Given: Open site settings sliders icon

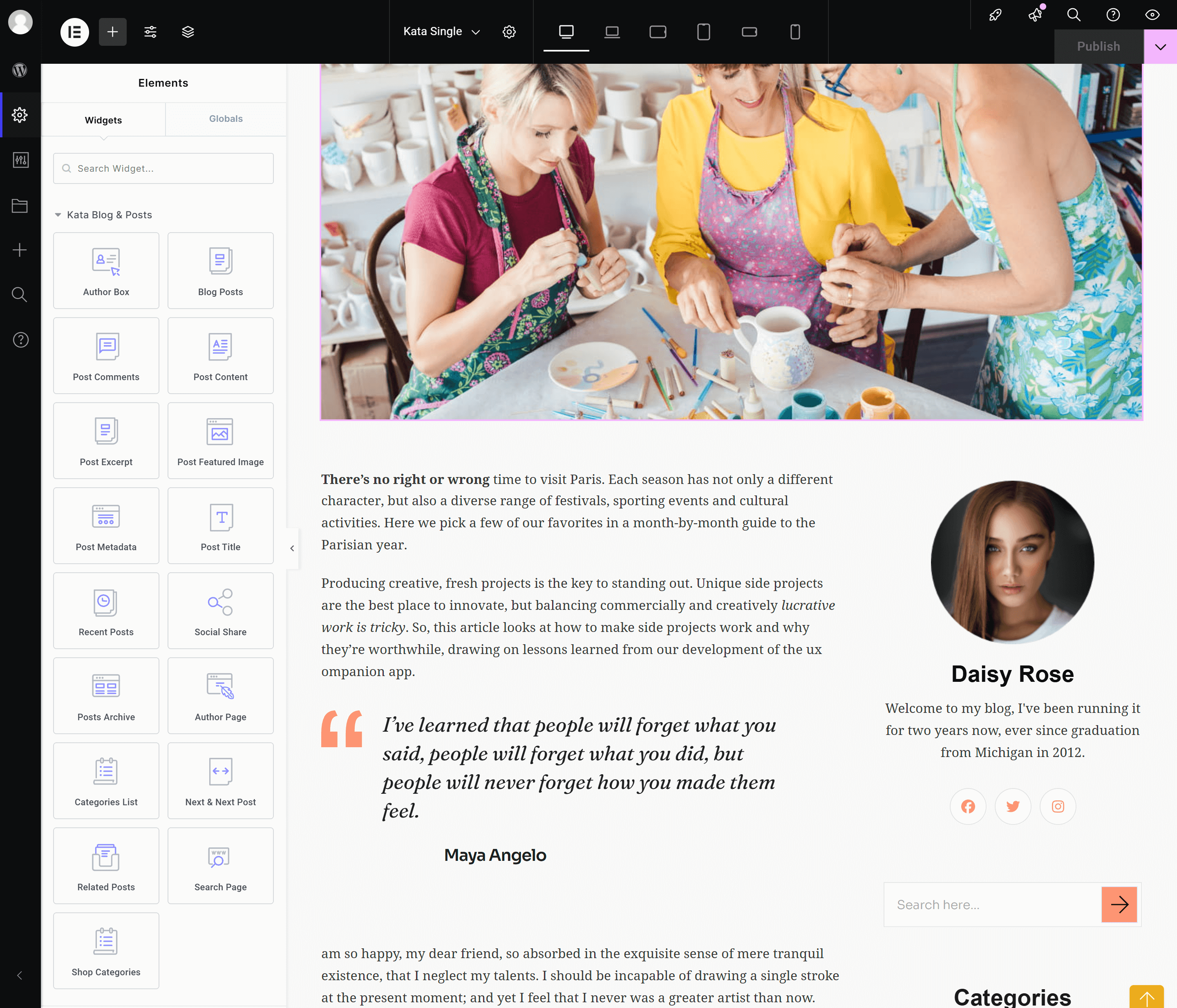Looking at the screenshot, I should [x=150, y=32].
